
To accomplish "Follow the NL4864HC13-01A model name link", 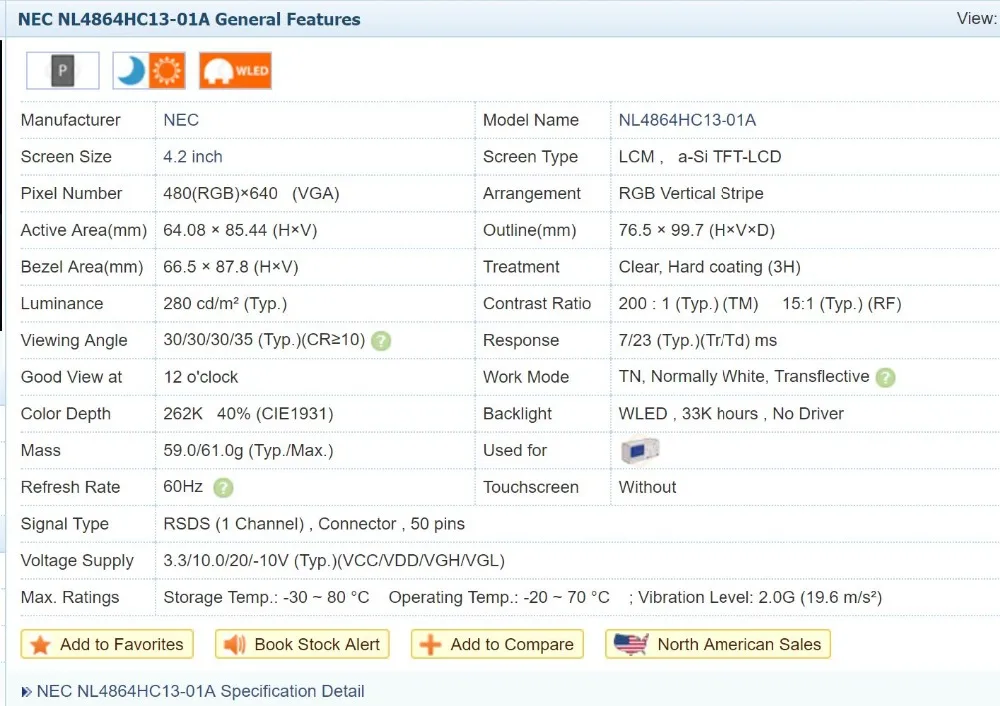I will pos(687,120).
